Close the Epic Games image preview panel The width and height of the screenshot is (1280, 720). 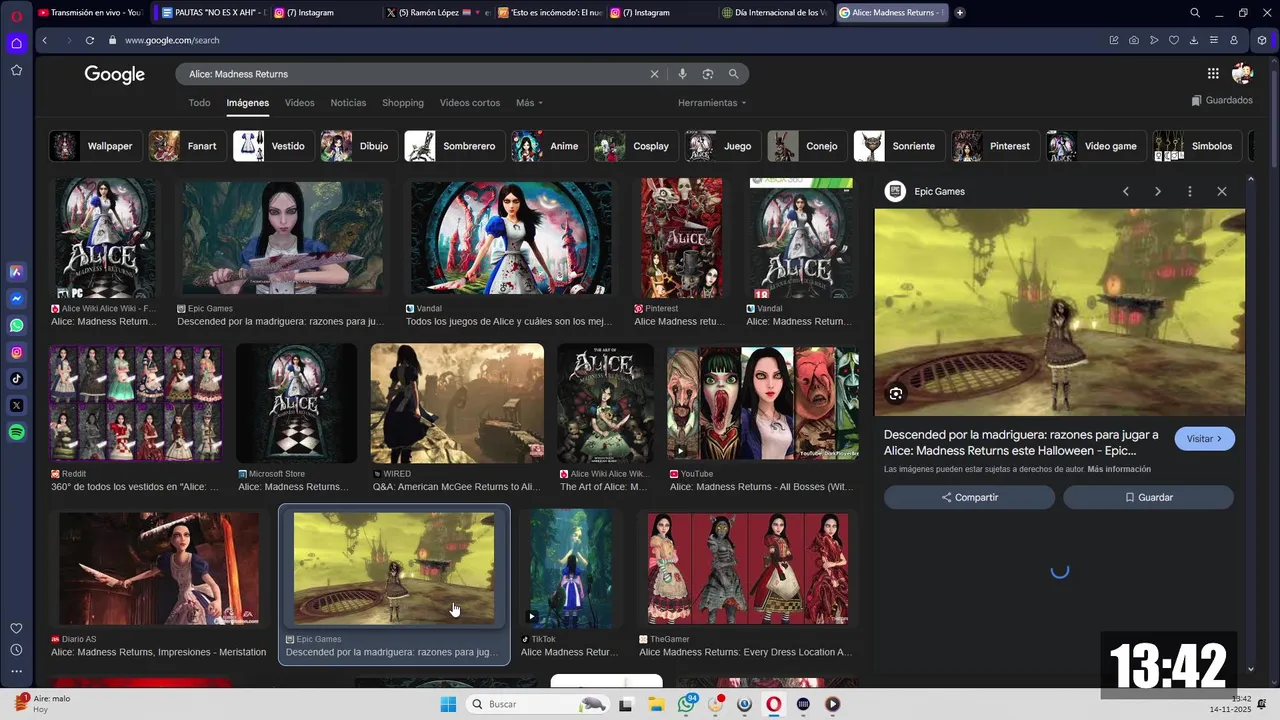coord(1221,191)
